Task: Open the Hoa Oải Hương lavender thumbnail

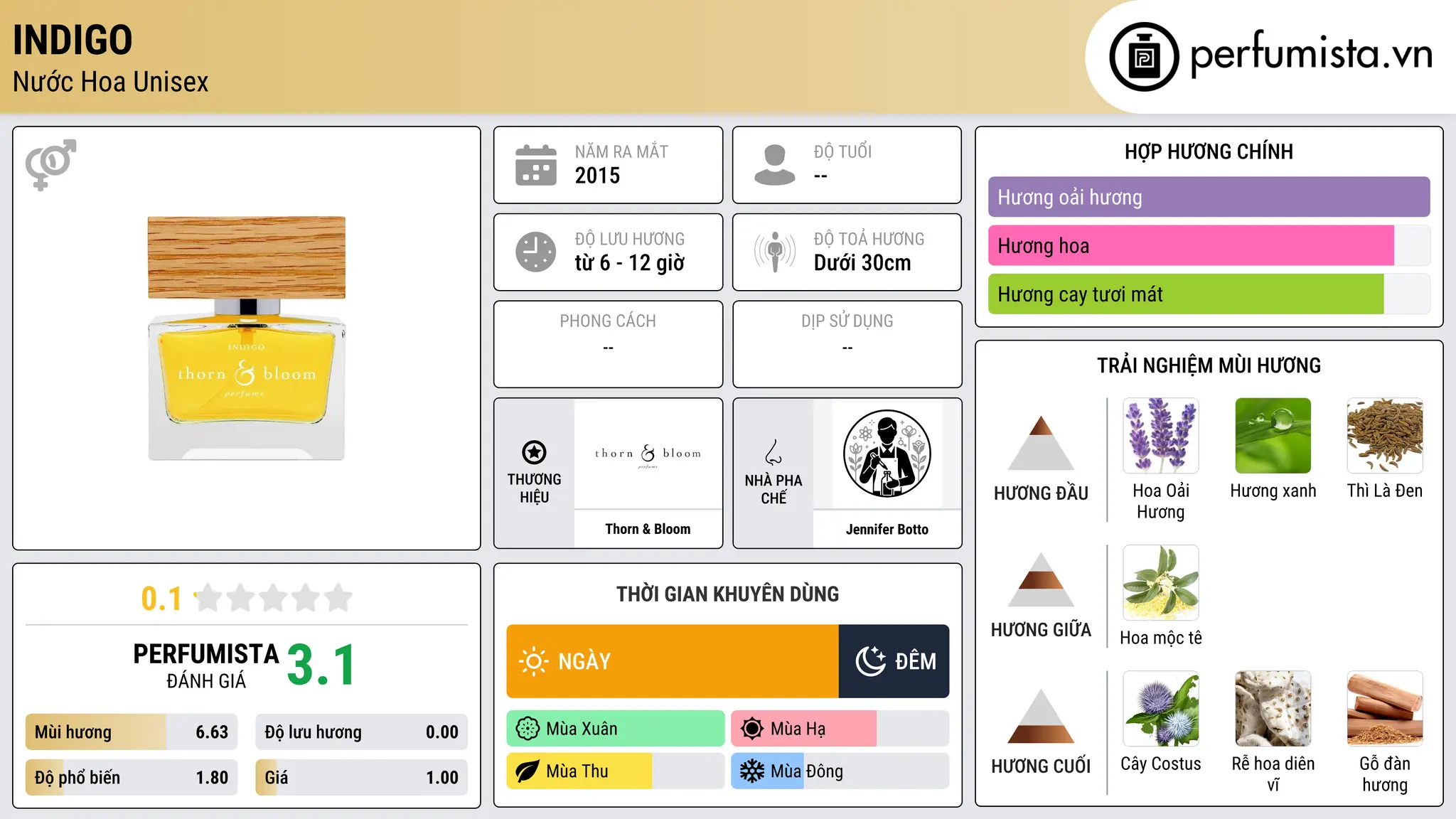Action: tap(1161, 436)
